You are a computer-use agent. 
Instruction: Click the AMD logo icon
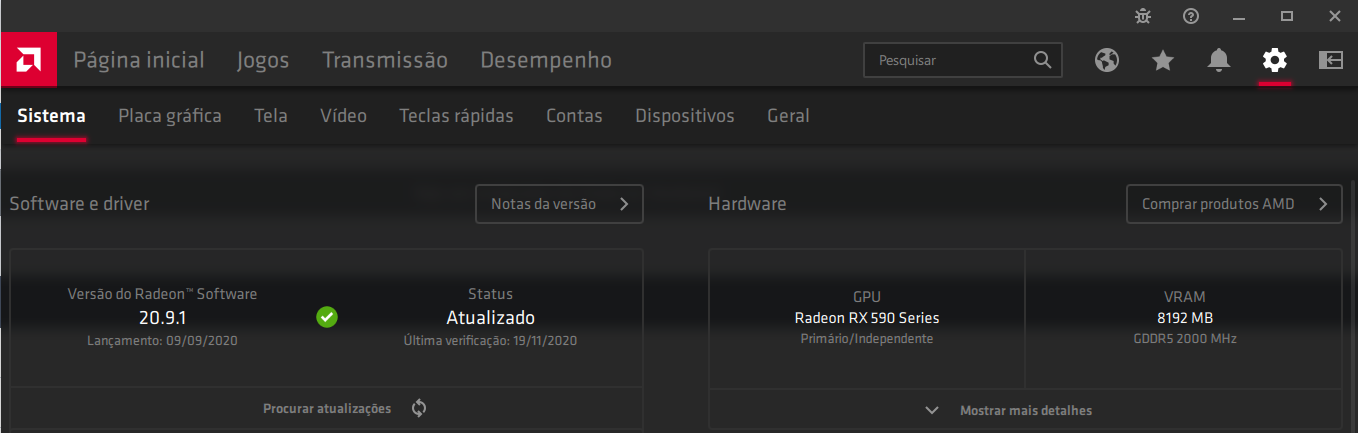click(28, 60)
